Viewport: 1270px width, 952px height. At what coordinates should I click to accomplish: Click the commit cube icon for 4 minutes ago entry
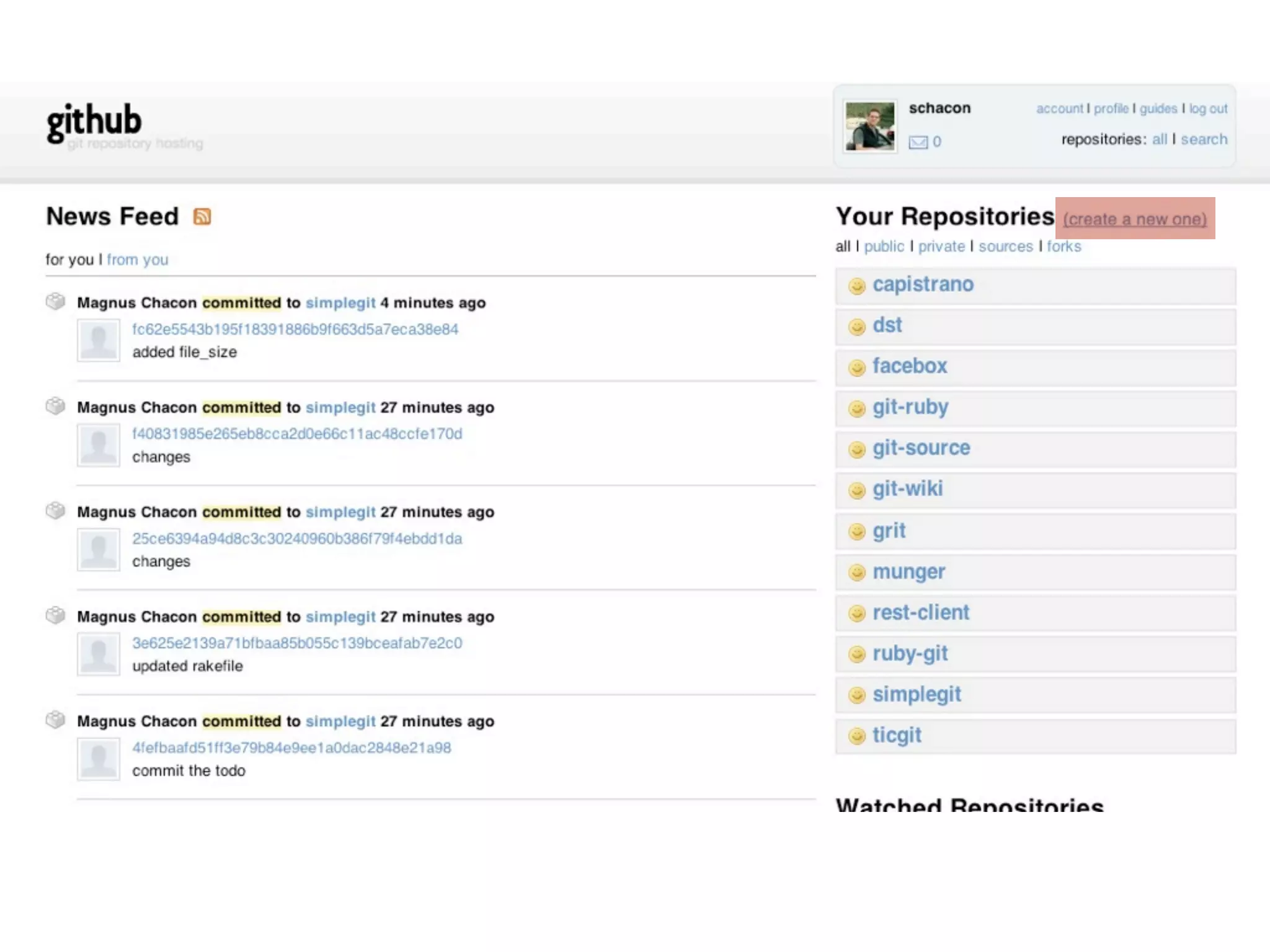[55, 301]
